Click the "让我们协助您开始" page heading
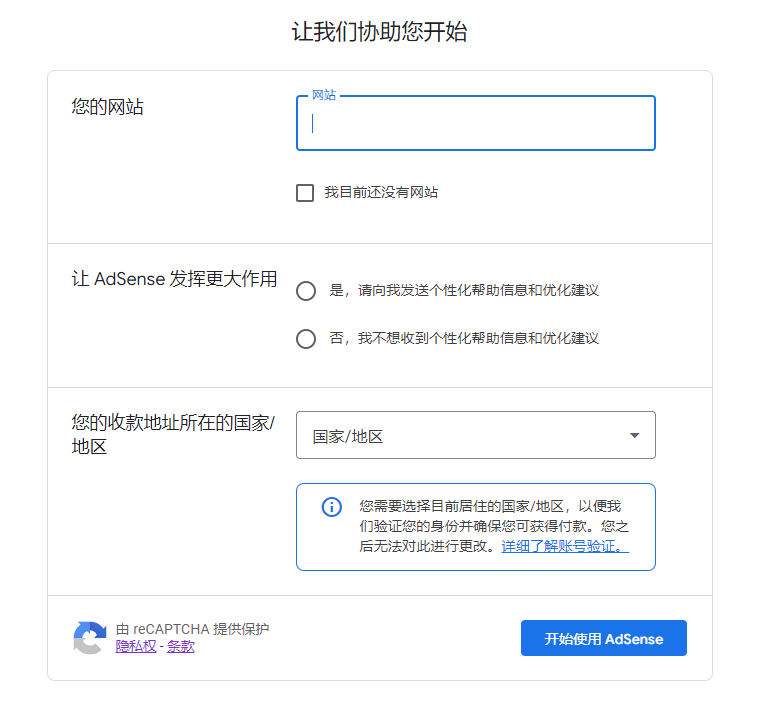Screen dimensions: 761x704 (380, 32)
